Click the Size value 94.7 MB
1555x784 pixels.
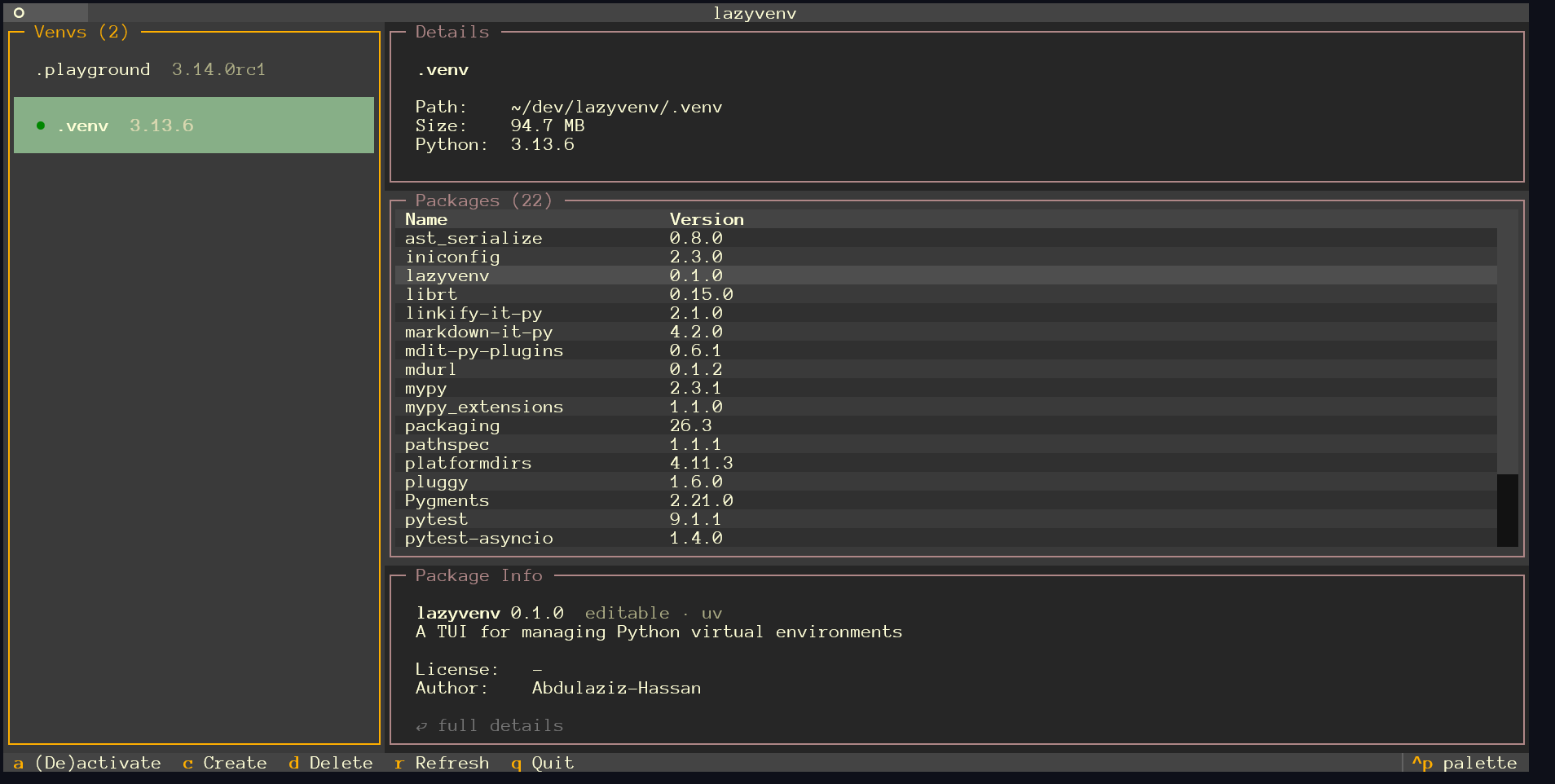tap(548, 126)
